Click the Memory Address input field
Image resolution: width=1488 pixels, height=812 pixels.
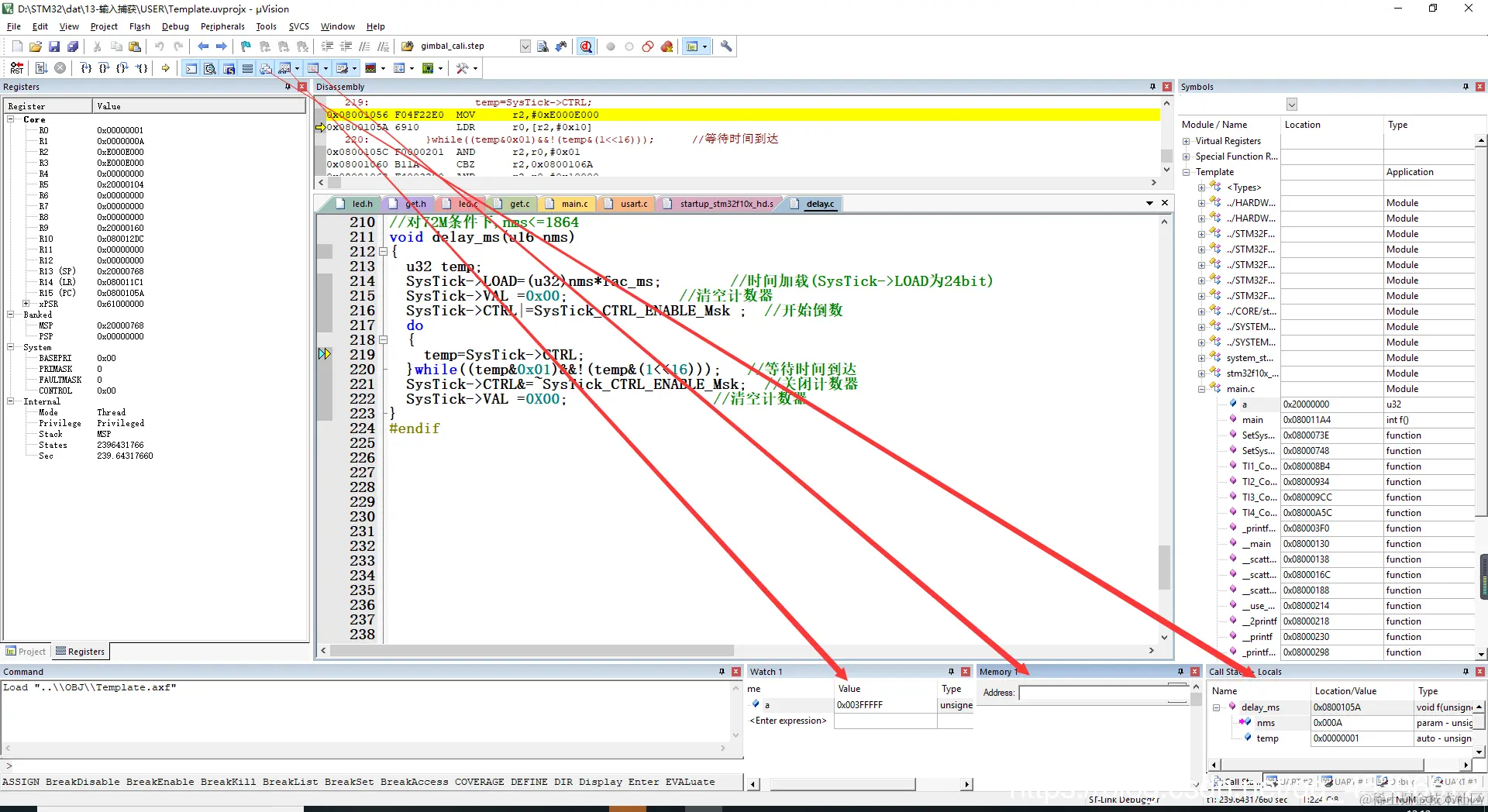click(x=1103, y=693)
